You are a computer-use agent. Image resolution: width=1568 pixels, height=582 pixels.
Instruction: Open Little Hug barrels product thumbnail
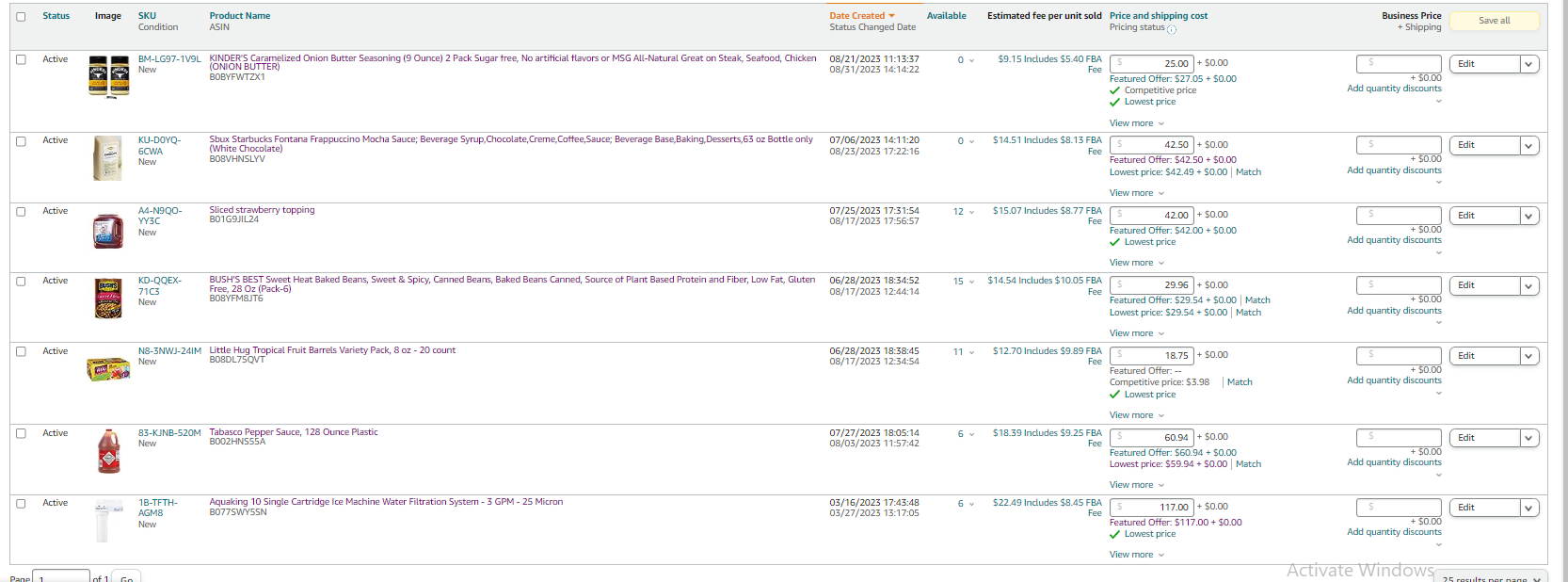coord(108,368)
